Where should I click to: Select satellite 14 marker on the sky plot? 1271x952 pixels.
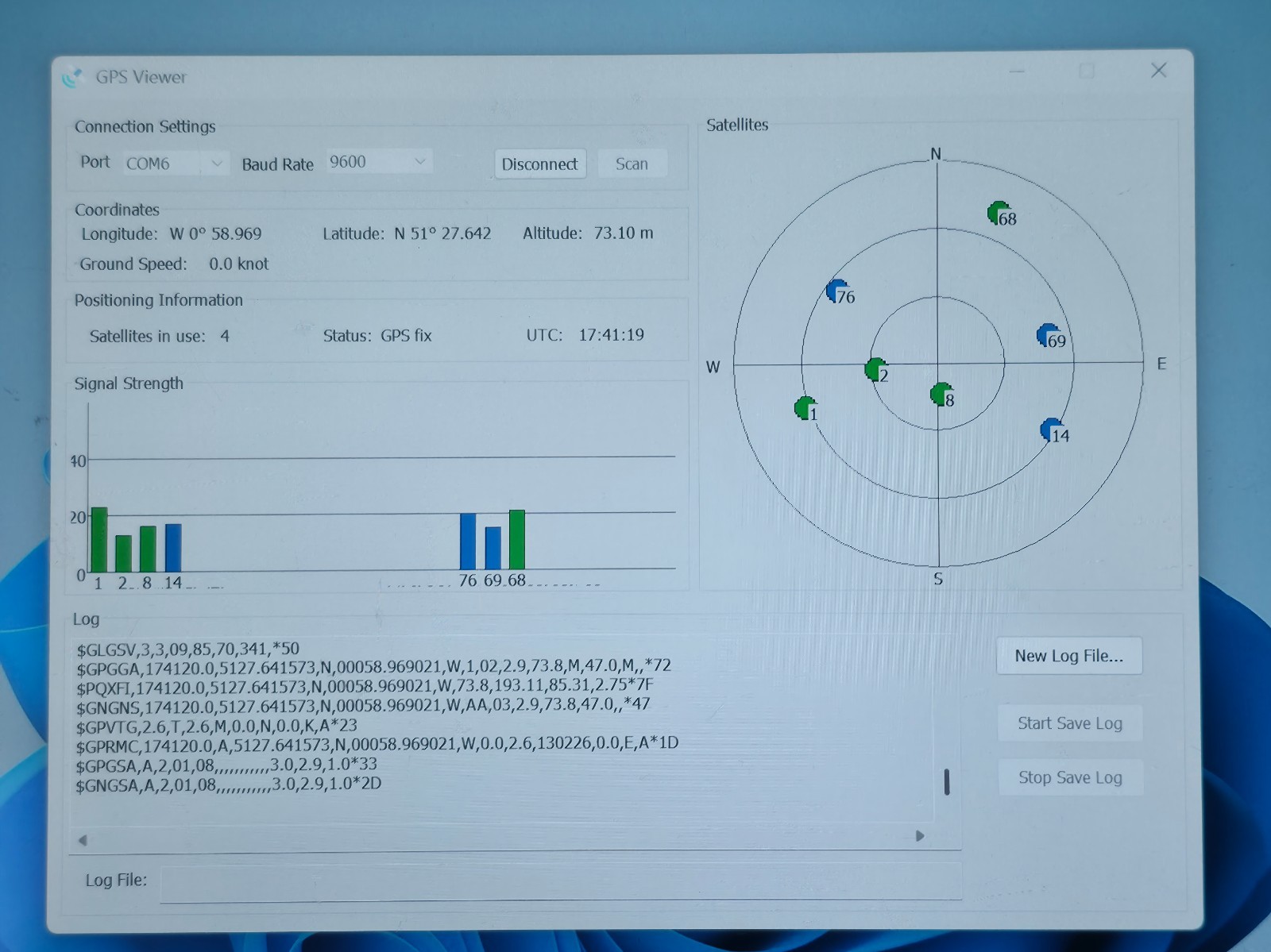click(1052, 430)
